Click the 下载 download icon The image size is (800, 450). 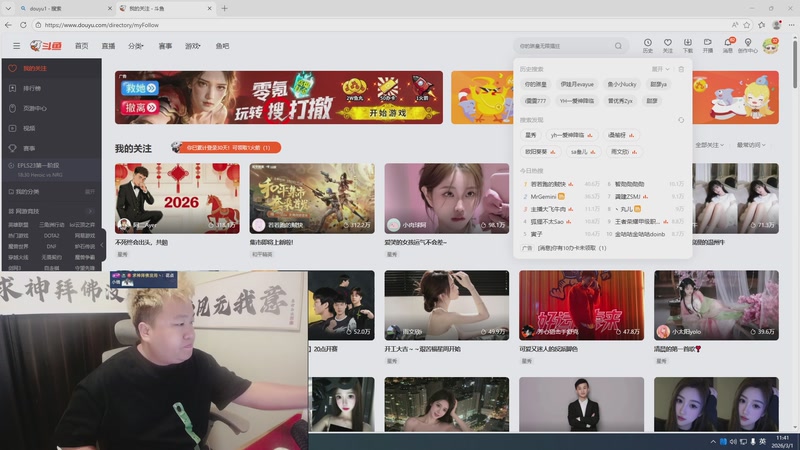click(688, 45)
